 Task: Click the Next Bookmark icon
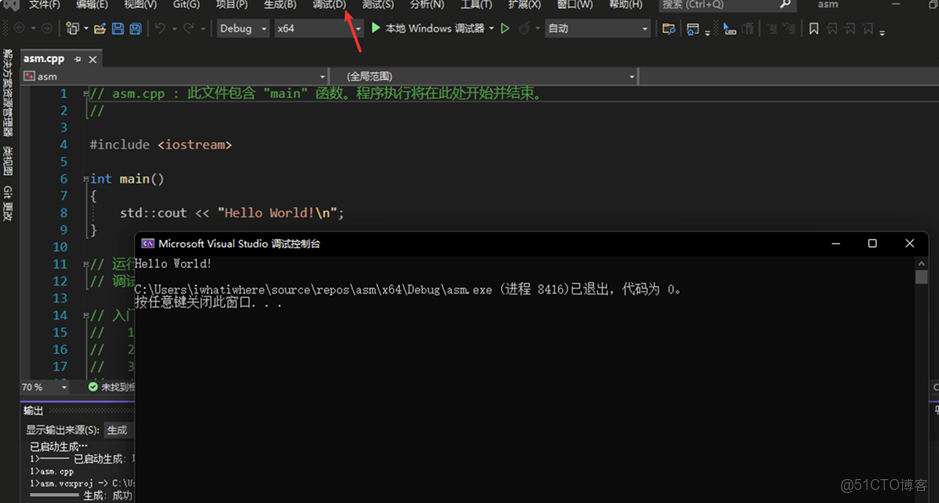[849, 28]
